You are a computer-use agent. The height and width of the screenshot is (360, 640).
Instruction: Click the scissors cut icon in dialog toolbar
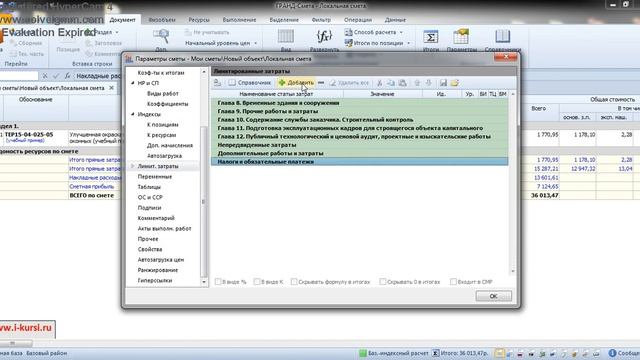[379, 83]
